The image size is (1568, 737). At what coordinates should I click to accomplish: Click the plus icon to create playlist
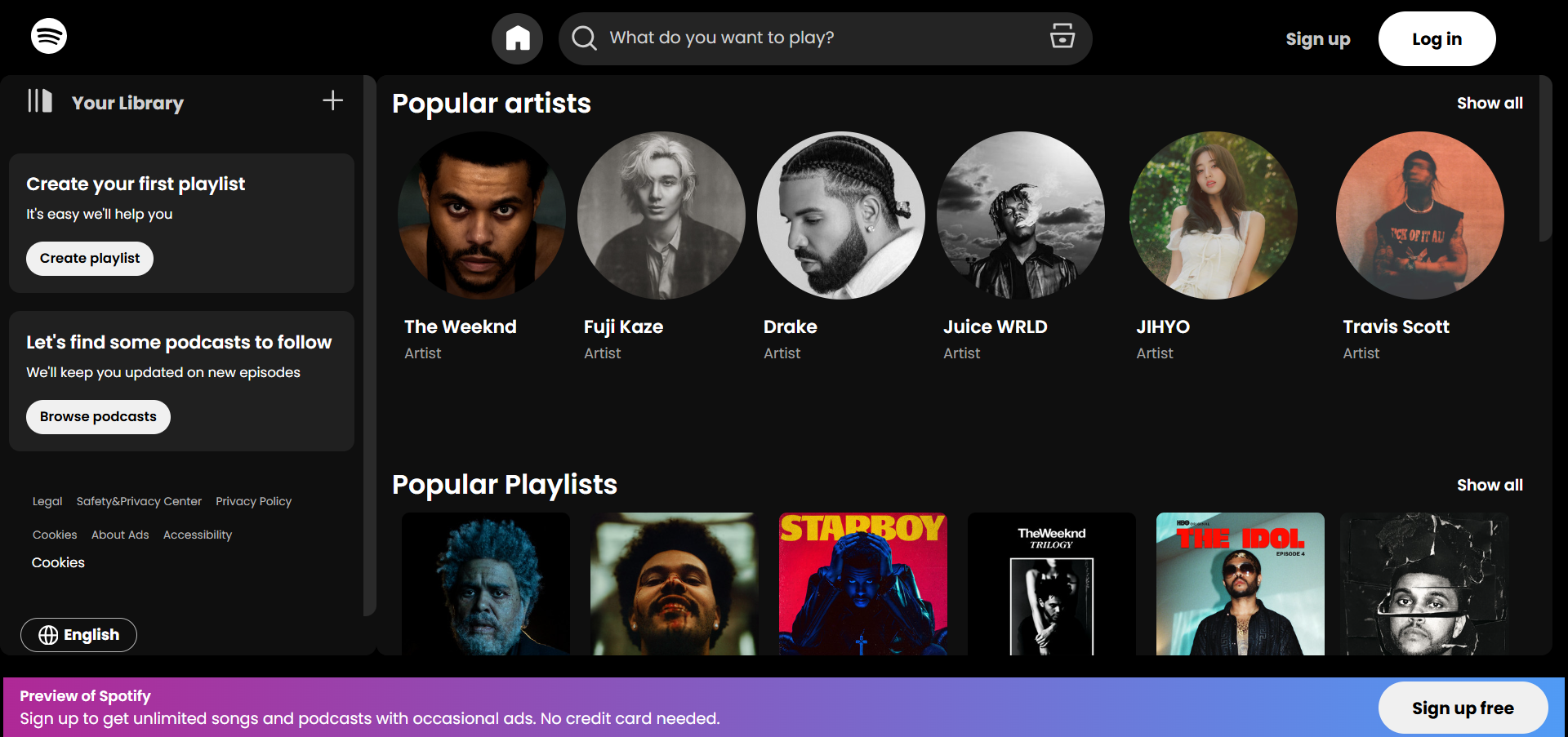click(332, 100)
